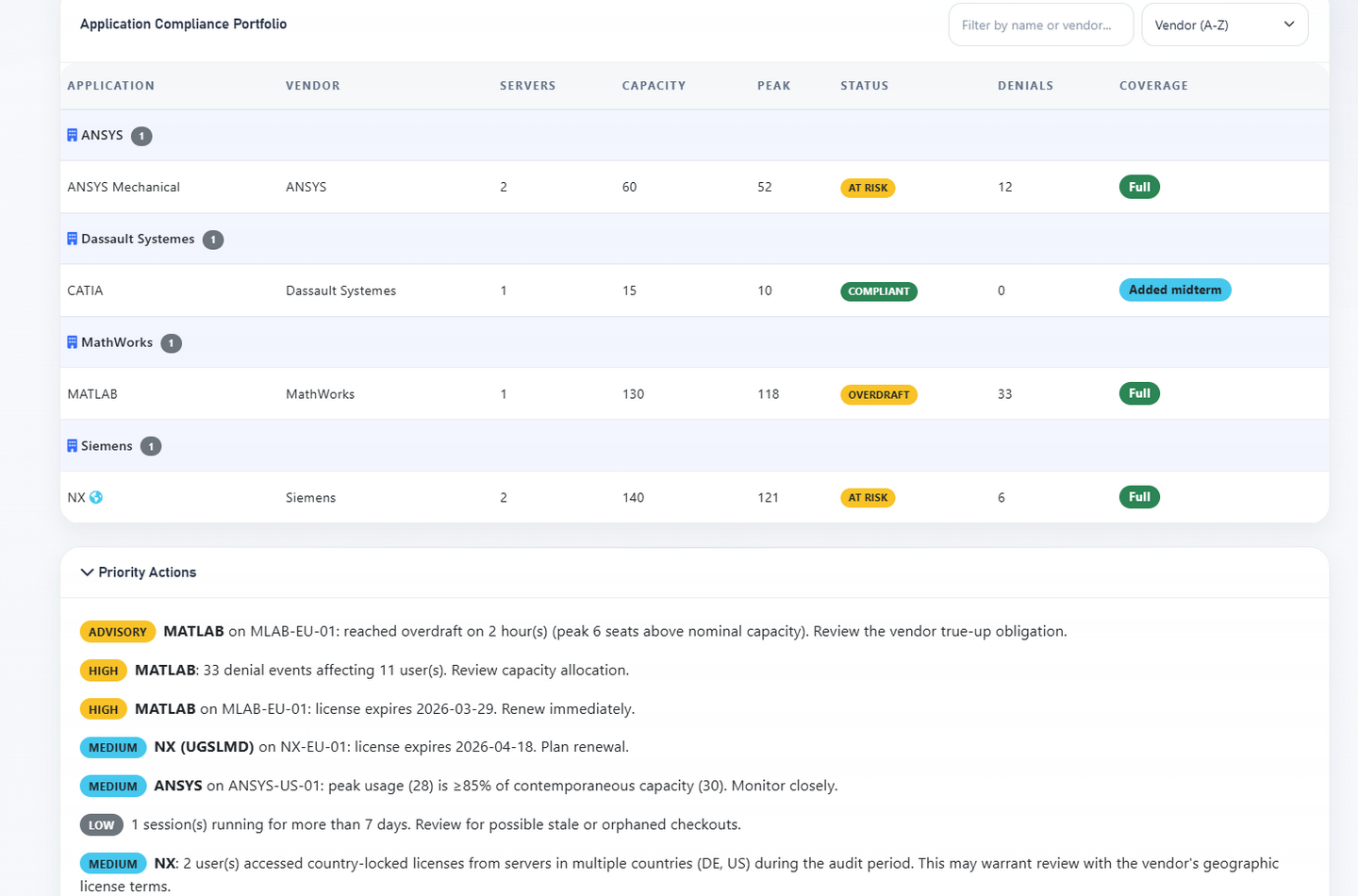Click the Dassault Systemes vendor cell for CATIA
The width and height of the screenshot is (1358, 896).
point(340,290)
